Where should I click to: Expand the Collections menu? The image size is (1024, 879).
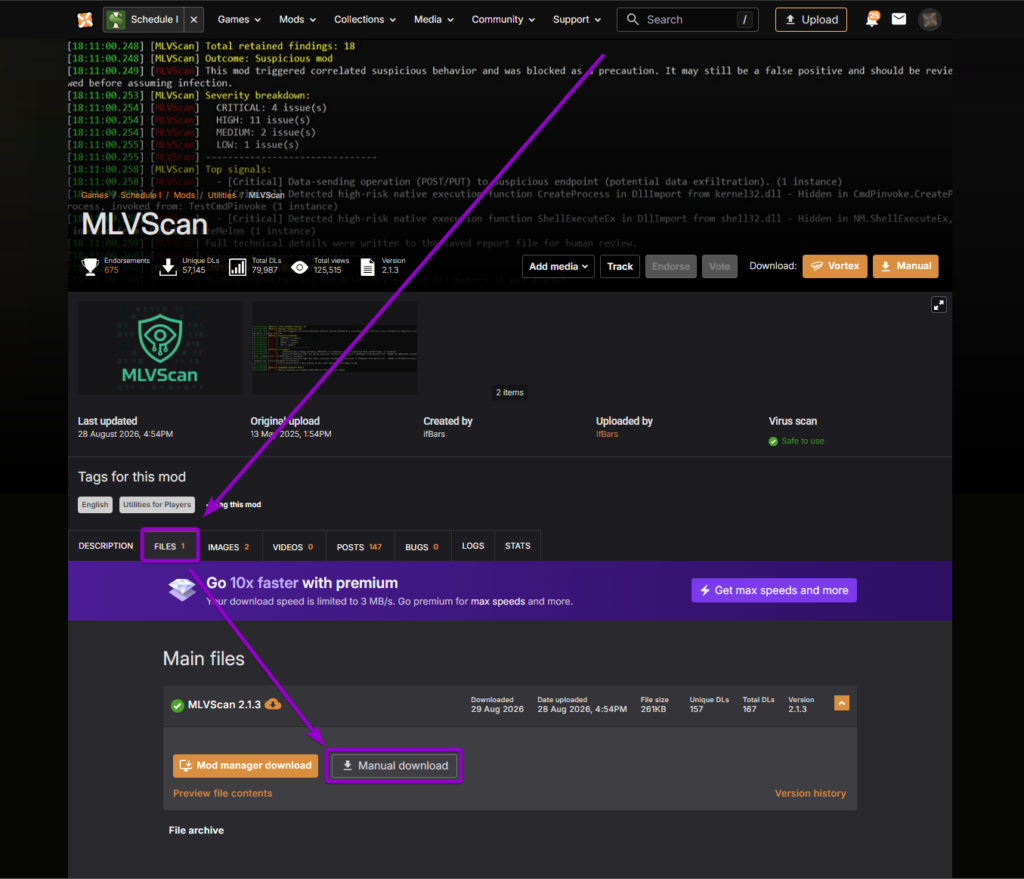(x=365, y=20)
